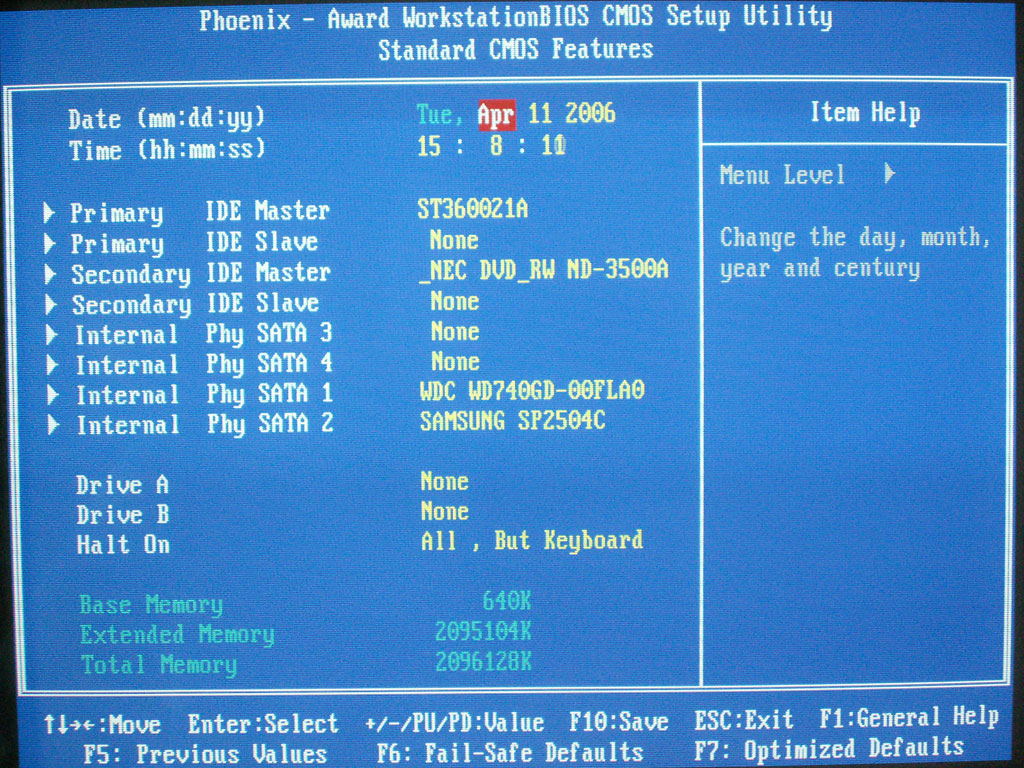The height and width of the screenshot is (768, 1024).
Task: Click F6: Fail-Safe Defaults option
Action: tap(510, 752)
